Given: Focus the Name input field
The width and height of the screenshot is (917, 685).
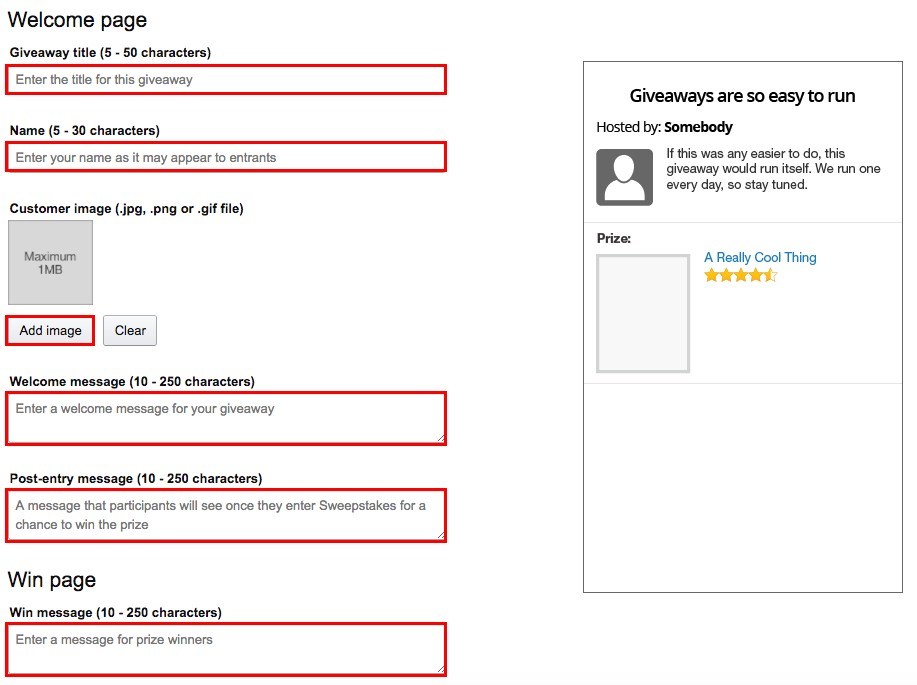Looking at the screenshot, I should point(226,157).
